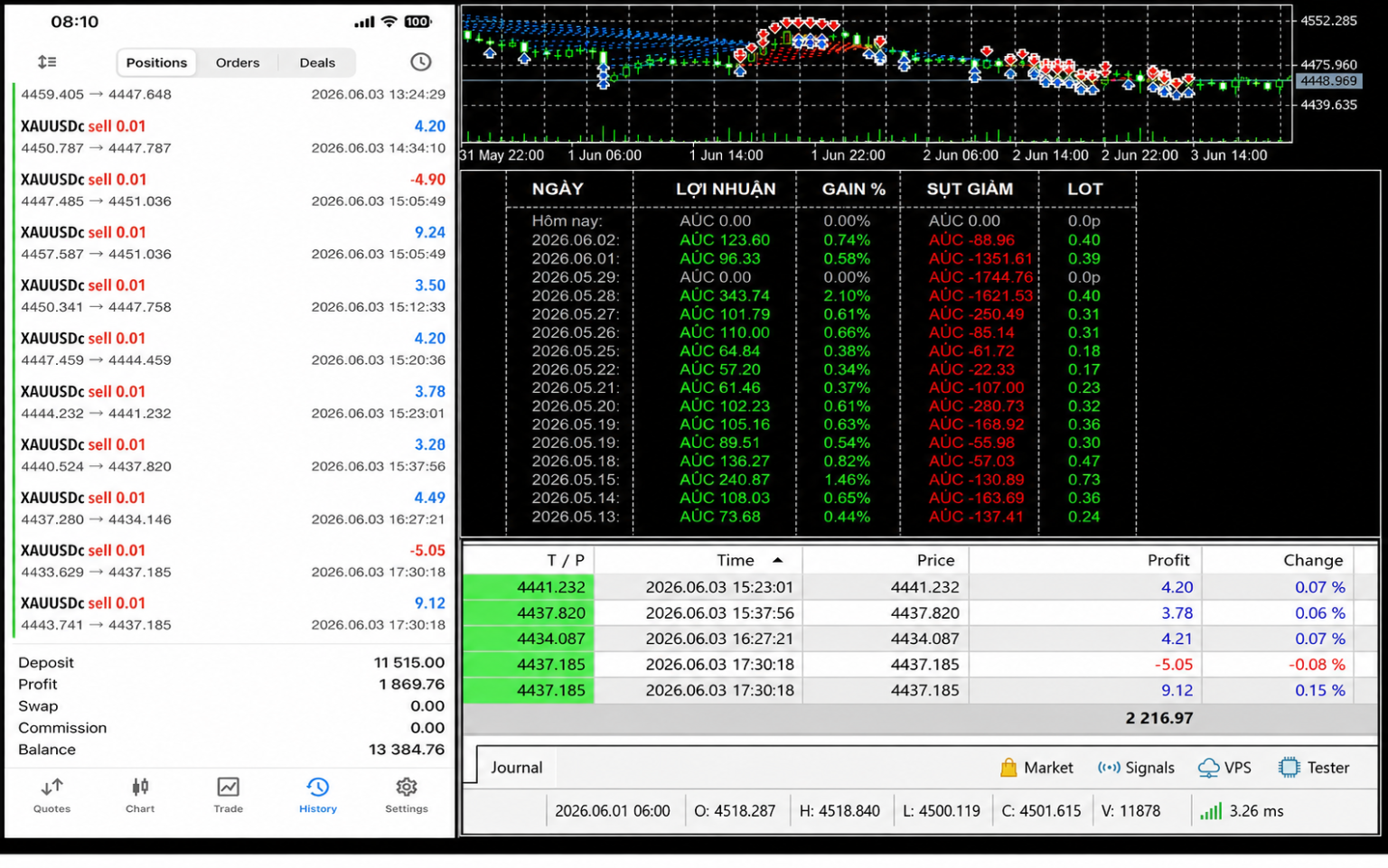Open the history period clock icon
This screenshot has width=1388, height=868.
pyautogui.click(x=420, y=62)
